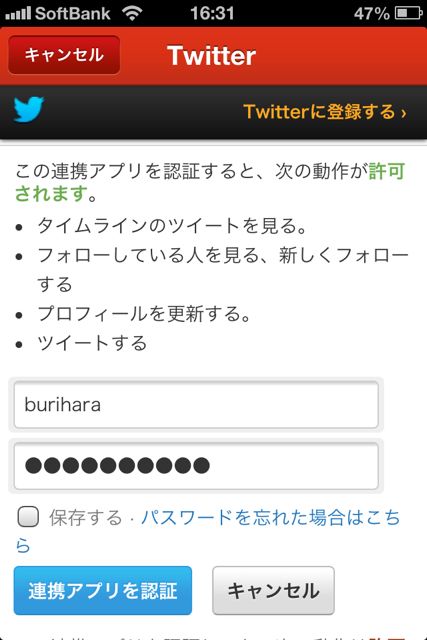Tap the cellular signal bars icon

[x=18, y=13]
